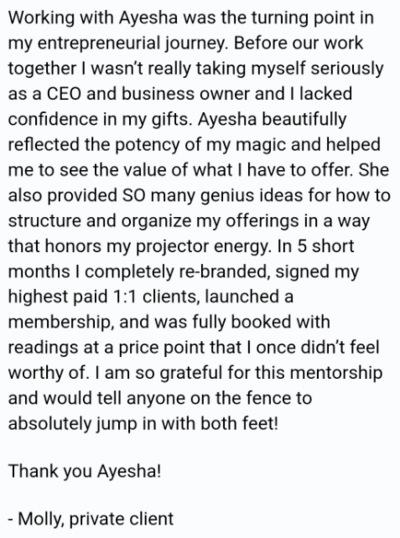Click 'confidence in my gifts' phrase

98,119
